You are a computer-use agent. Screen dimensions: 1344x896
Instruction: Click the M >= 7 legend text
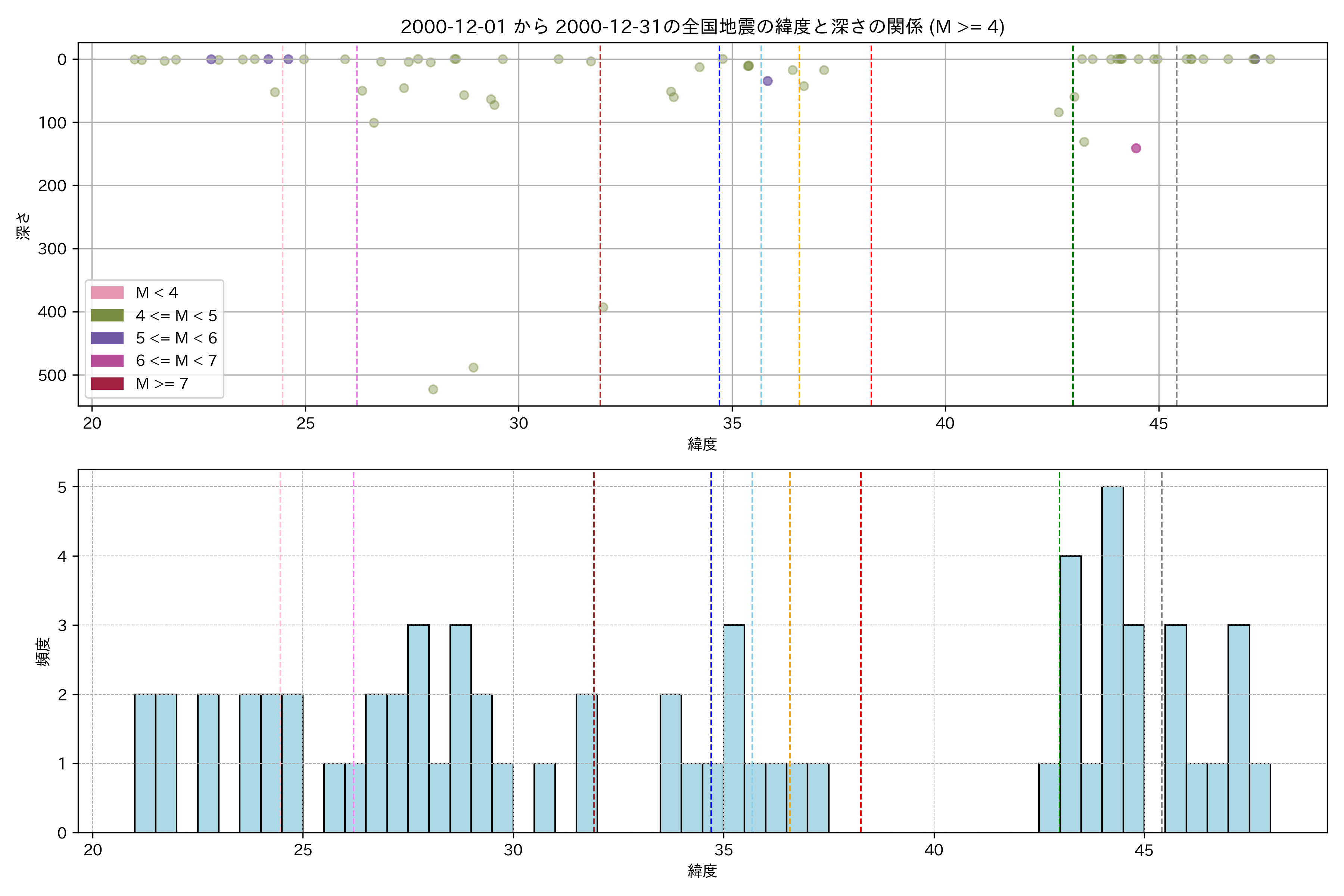(x=162, y=383)
